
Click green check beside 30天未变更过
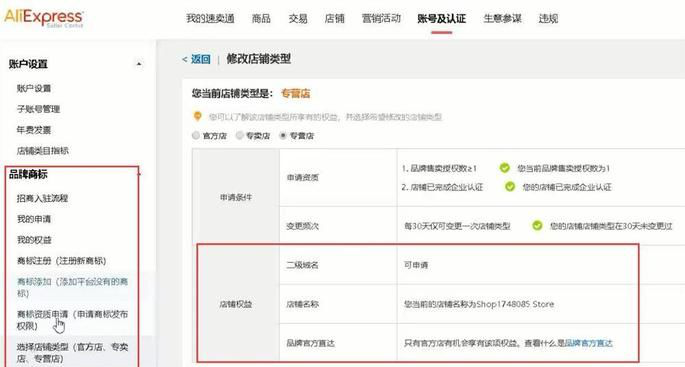tap(537, 225)
